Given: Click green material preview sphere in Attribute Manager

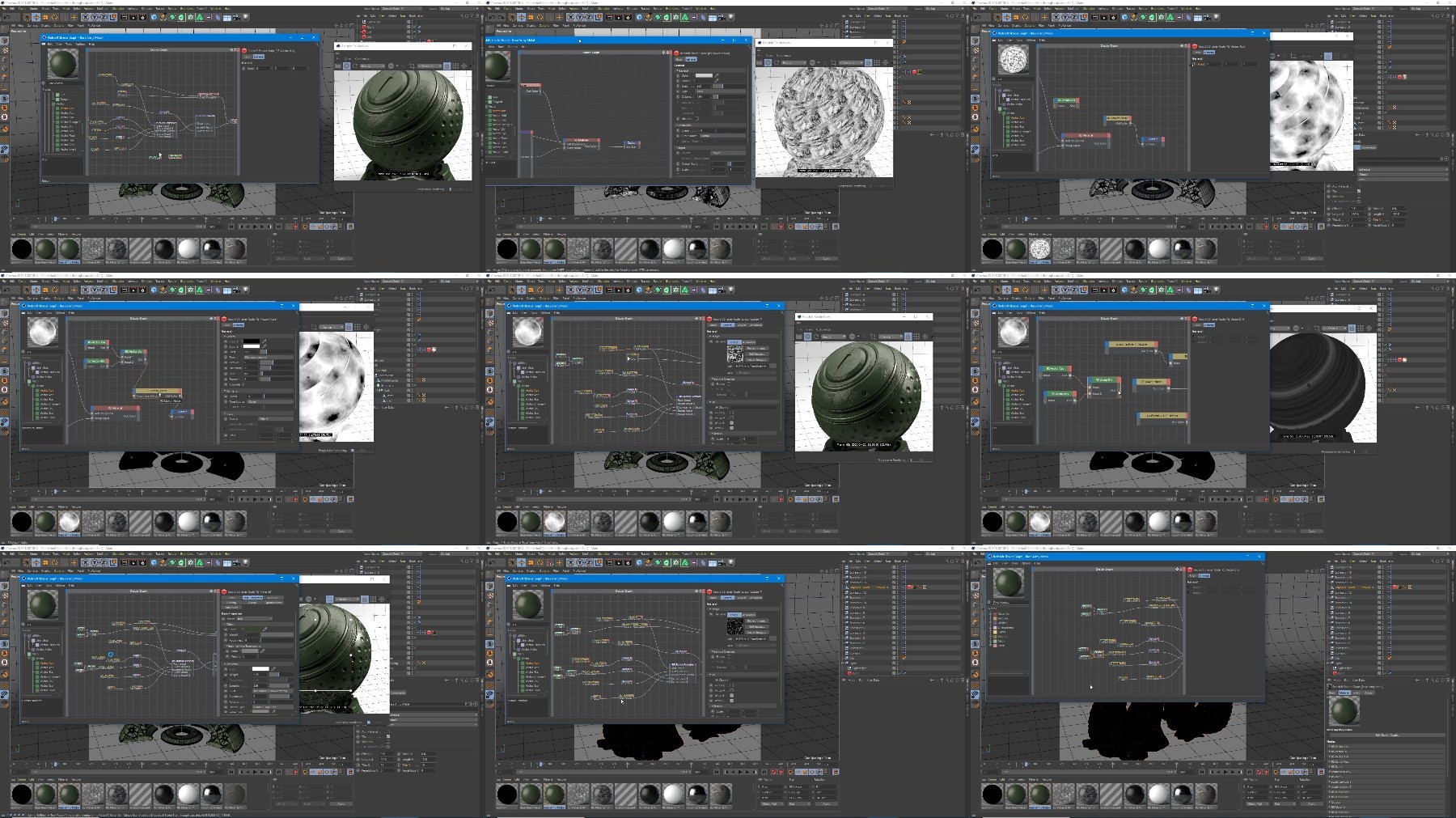Looking at the screenshot, I should pos(1344,710).
